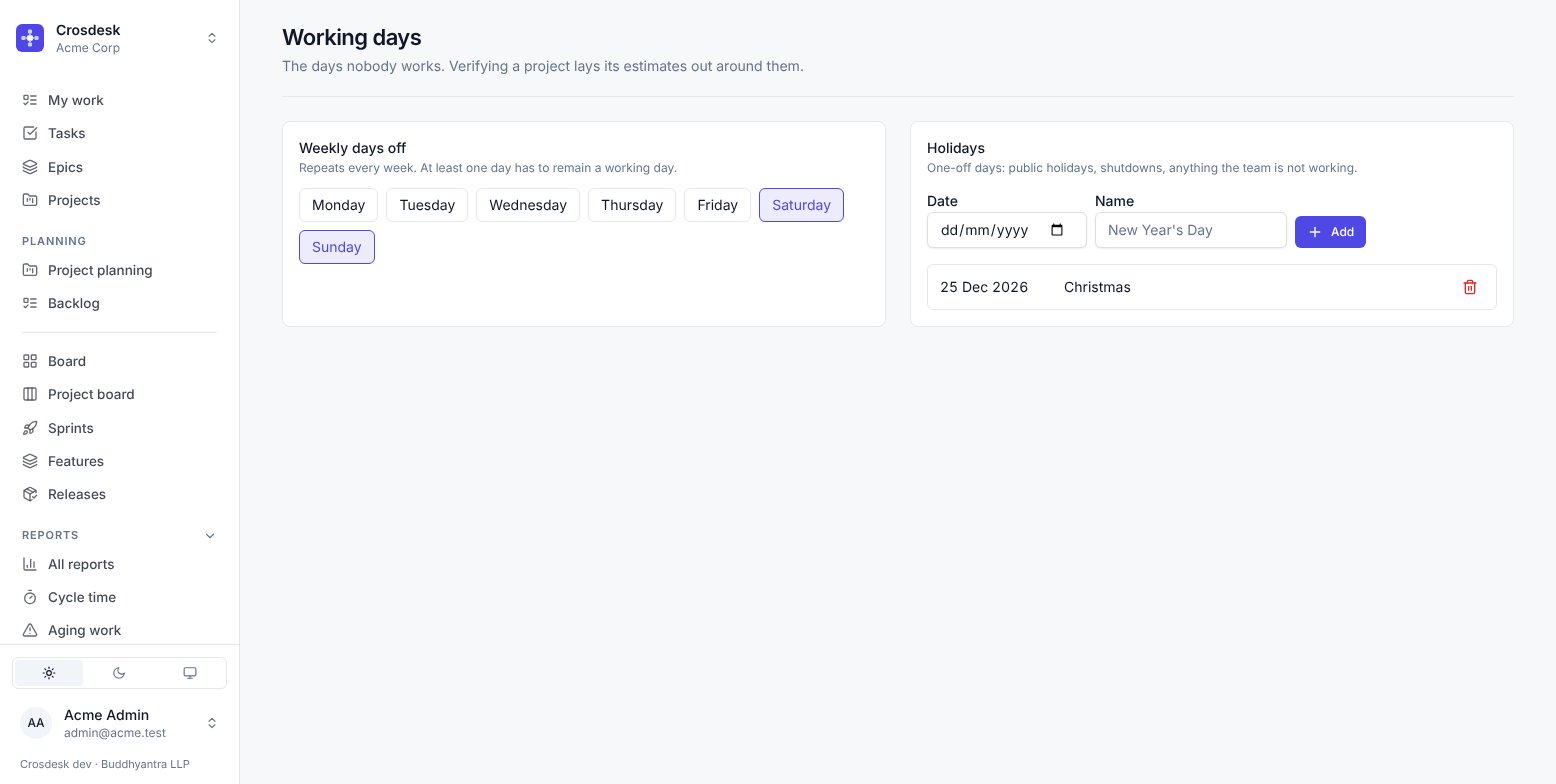Screen dimensions: 1556x784
Task: Collapse the Reports section chevron
Action: click(210, 535)
